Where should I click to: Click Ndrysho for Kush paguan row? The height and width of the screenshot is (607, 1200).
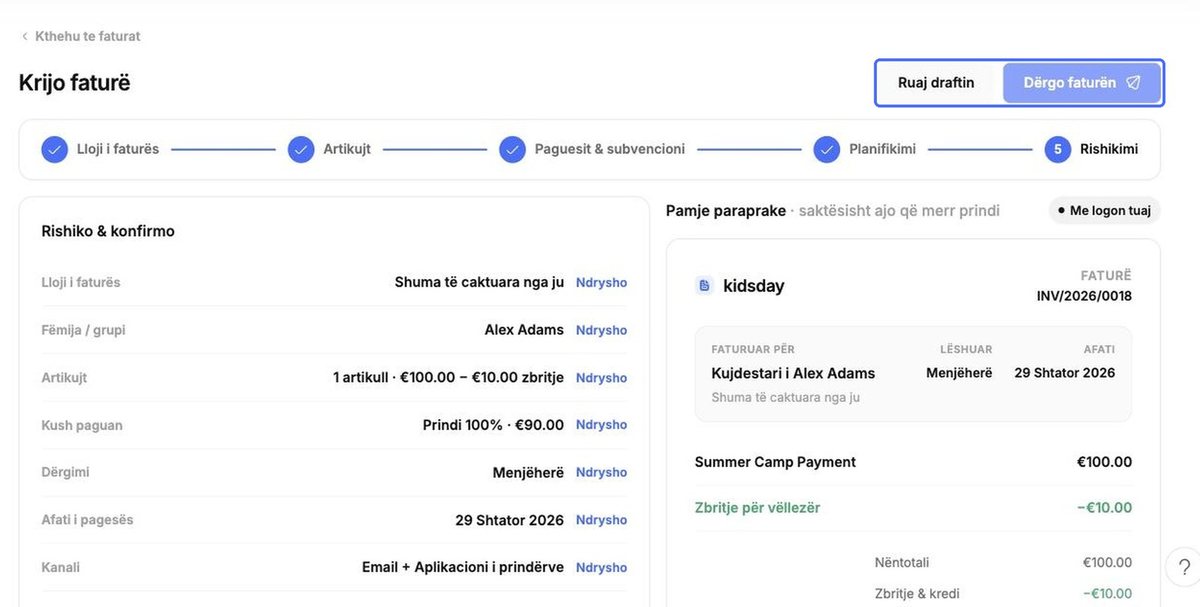pos(601,425)
